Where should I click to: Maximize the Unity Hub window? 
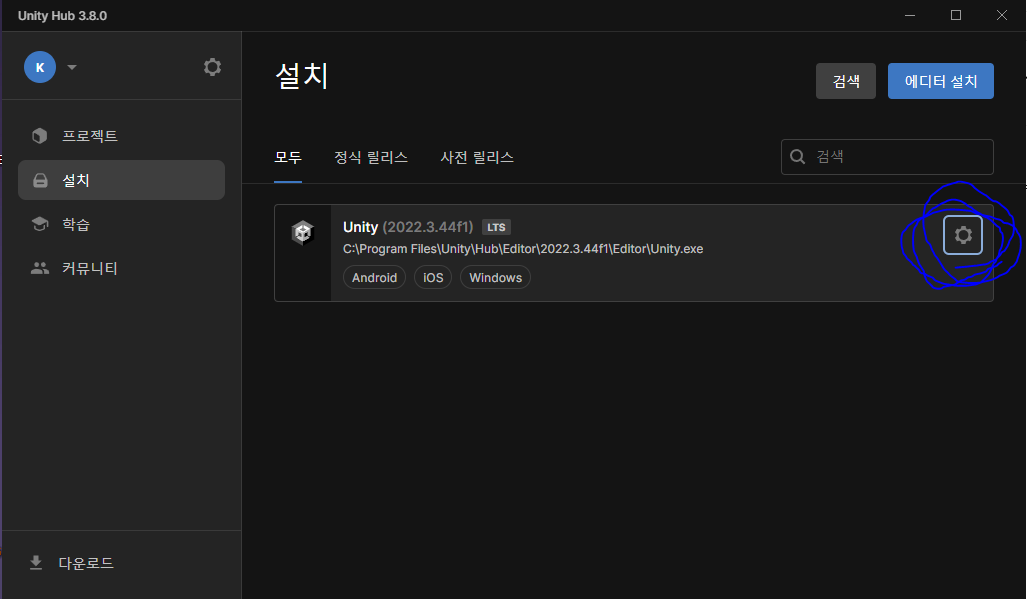click(x=956, y=15)
